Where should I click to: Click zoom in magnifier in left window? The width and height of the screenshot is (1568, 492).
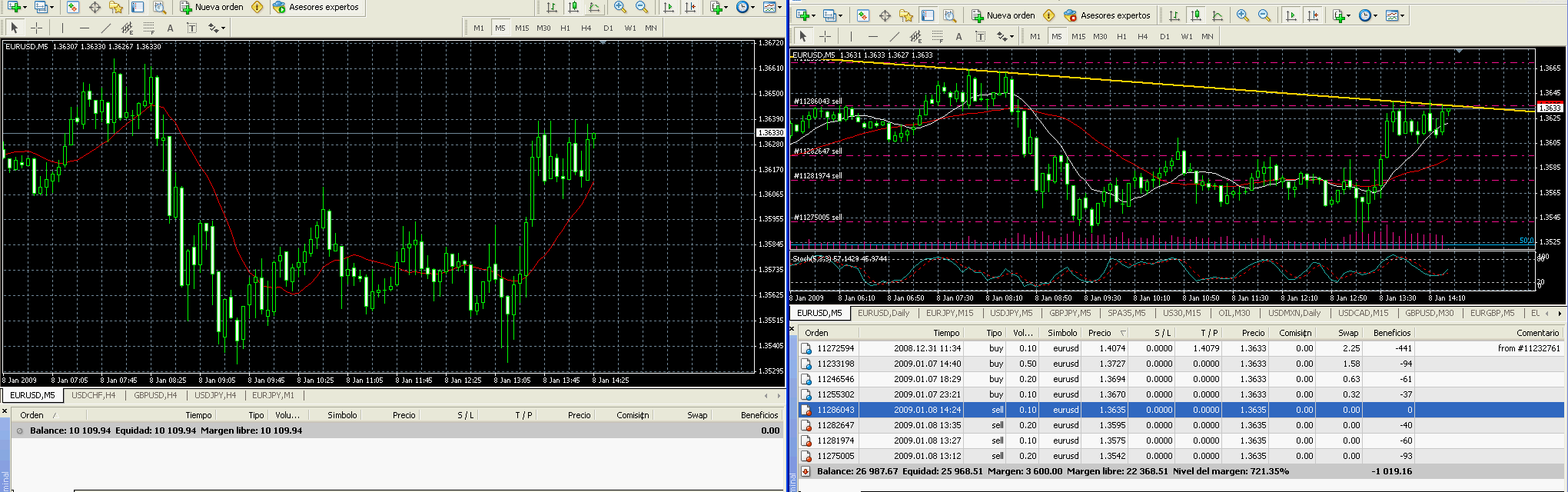620,8
